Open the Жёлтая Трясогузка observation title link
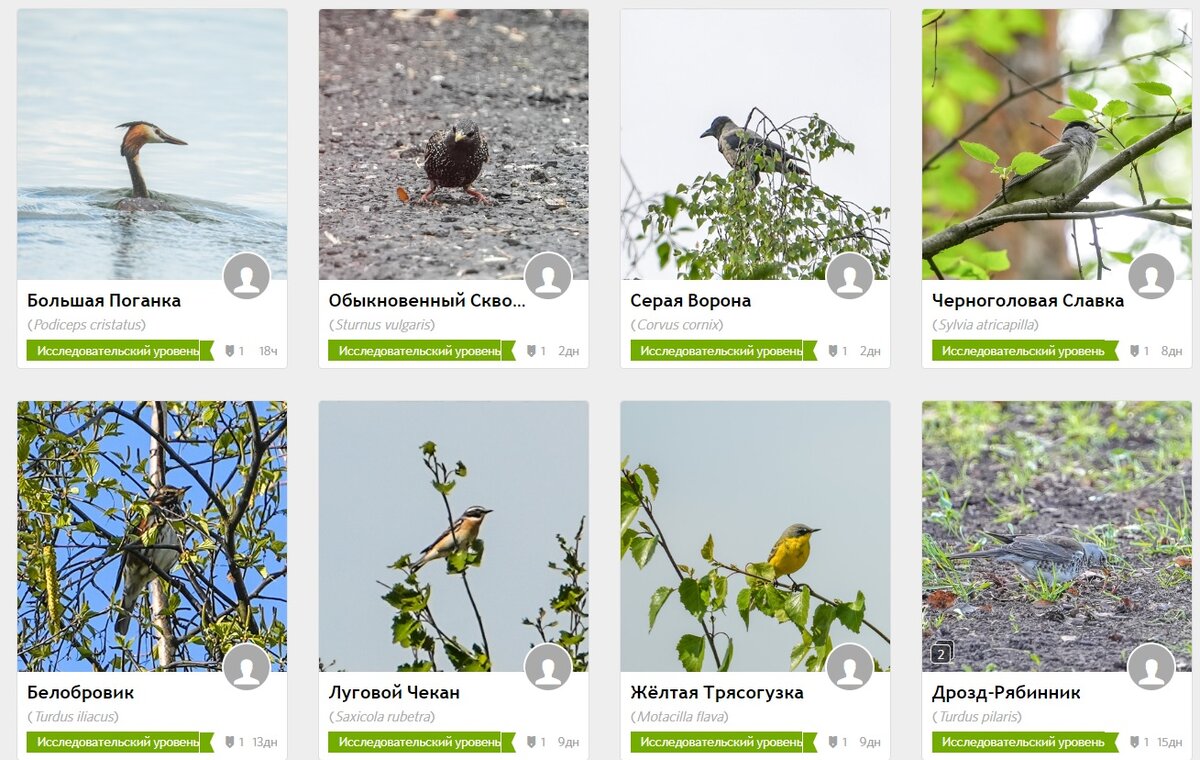 (717, 692)
